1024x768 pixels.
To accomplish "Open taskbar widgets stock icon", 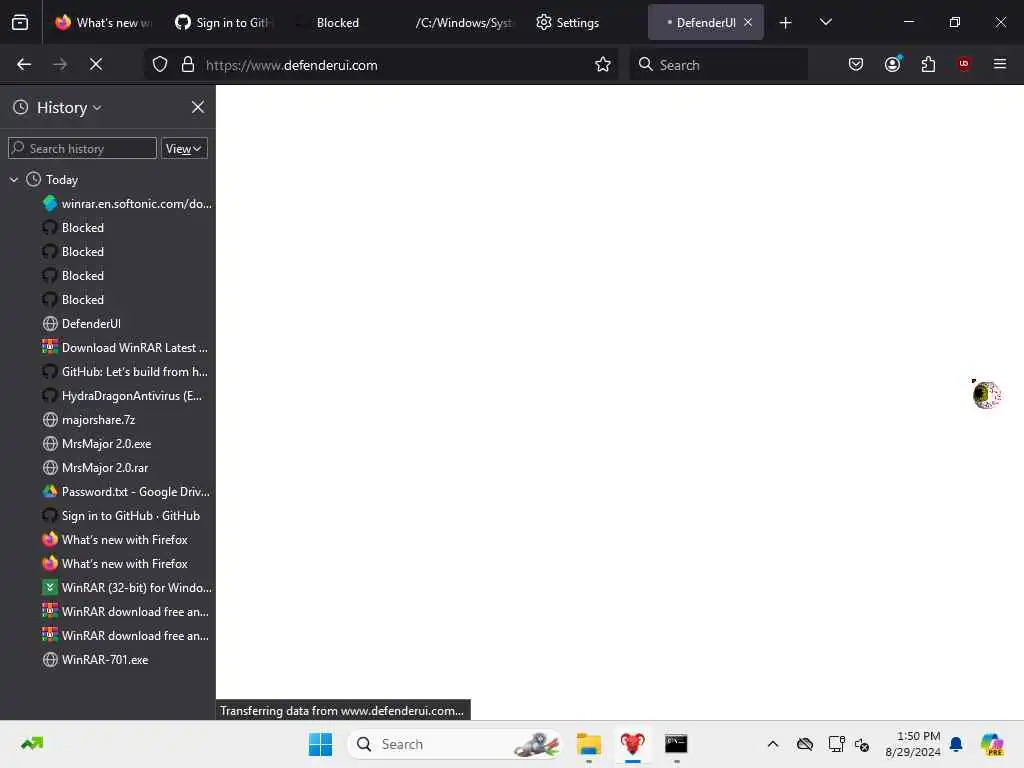I will click(32, 744).
